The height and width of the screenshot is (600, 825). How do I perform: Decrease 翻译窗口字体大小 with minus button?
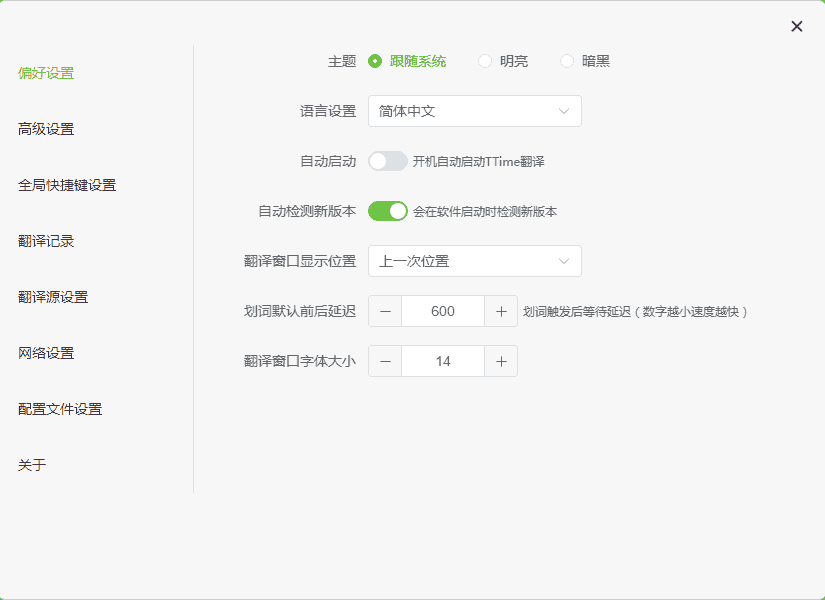click(385, 361)
